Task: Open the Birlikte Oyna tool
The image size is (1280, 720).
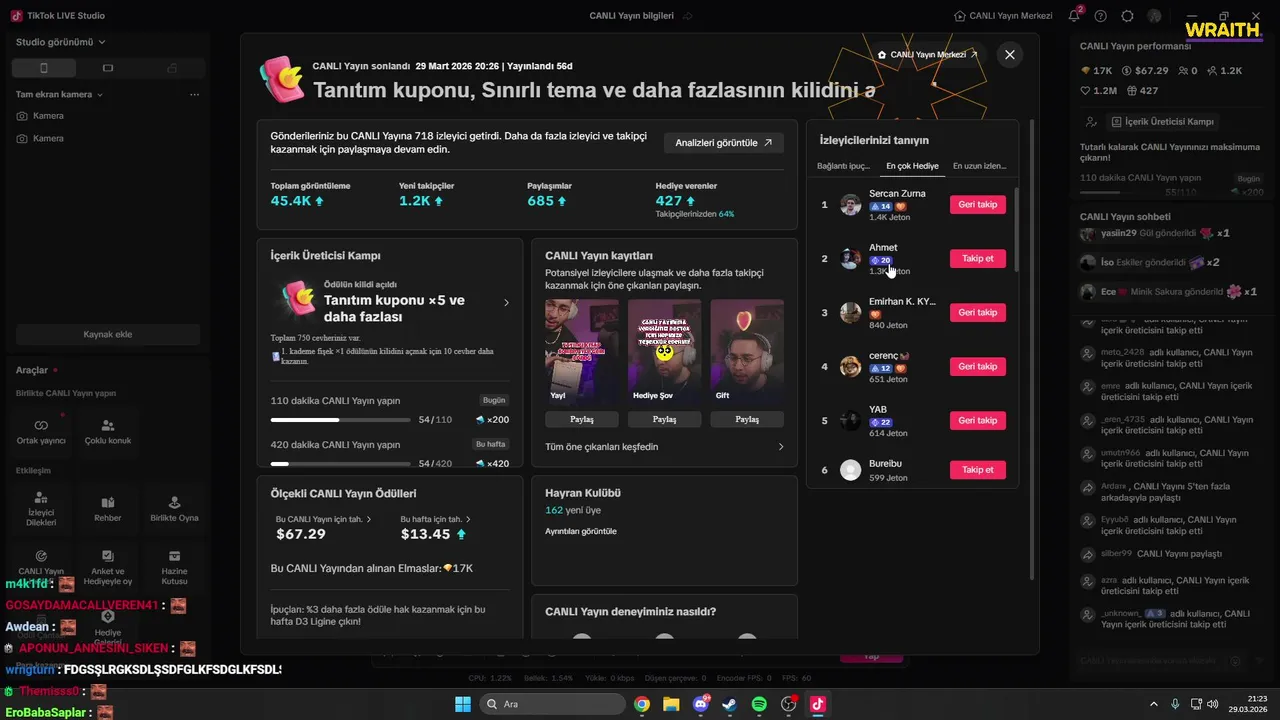Action: click(x=174, y=508)
